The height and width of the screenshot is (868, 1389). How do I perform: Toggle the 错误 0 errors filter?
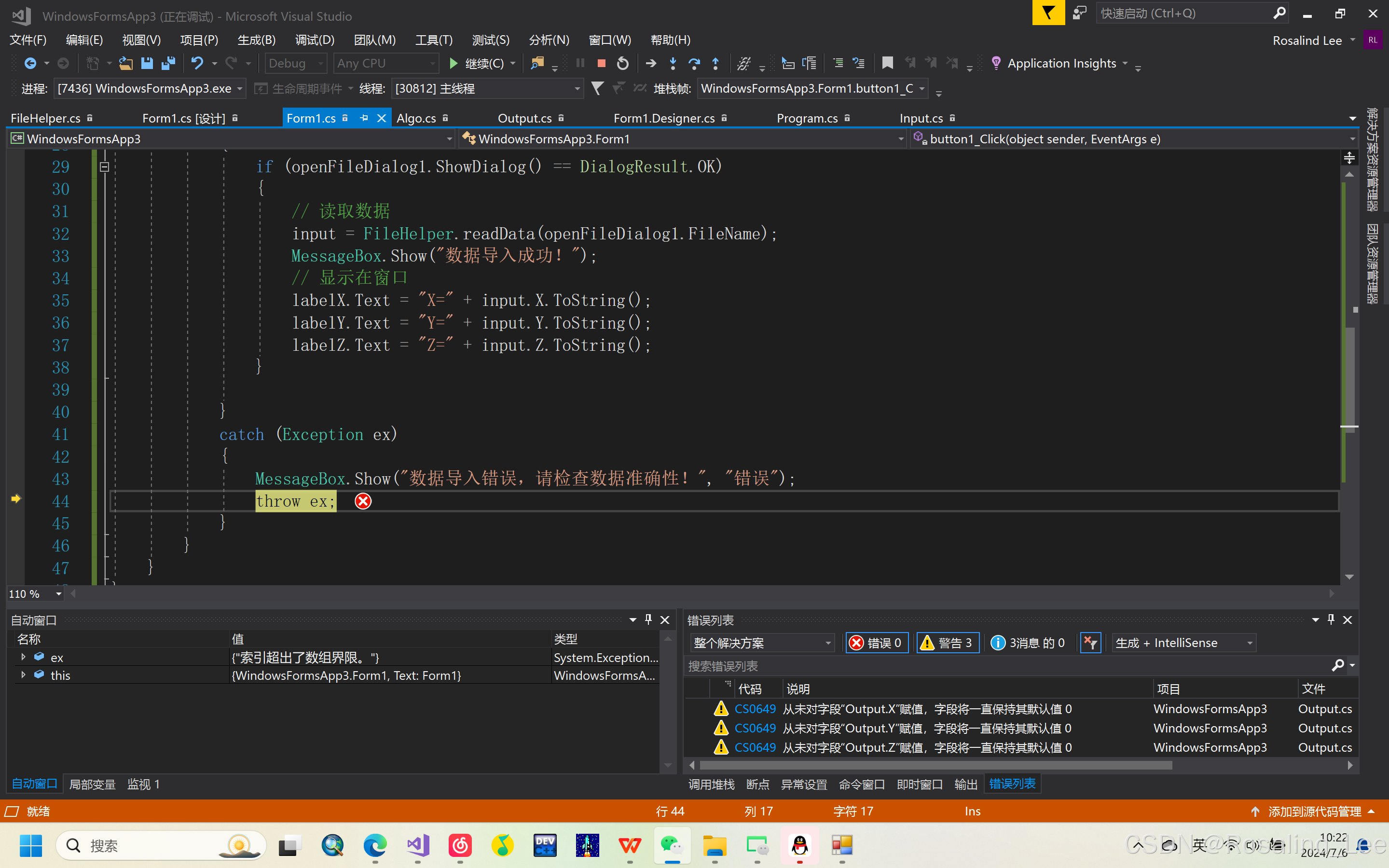pyautogui.click(x=876, y=643)
